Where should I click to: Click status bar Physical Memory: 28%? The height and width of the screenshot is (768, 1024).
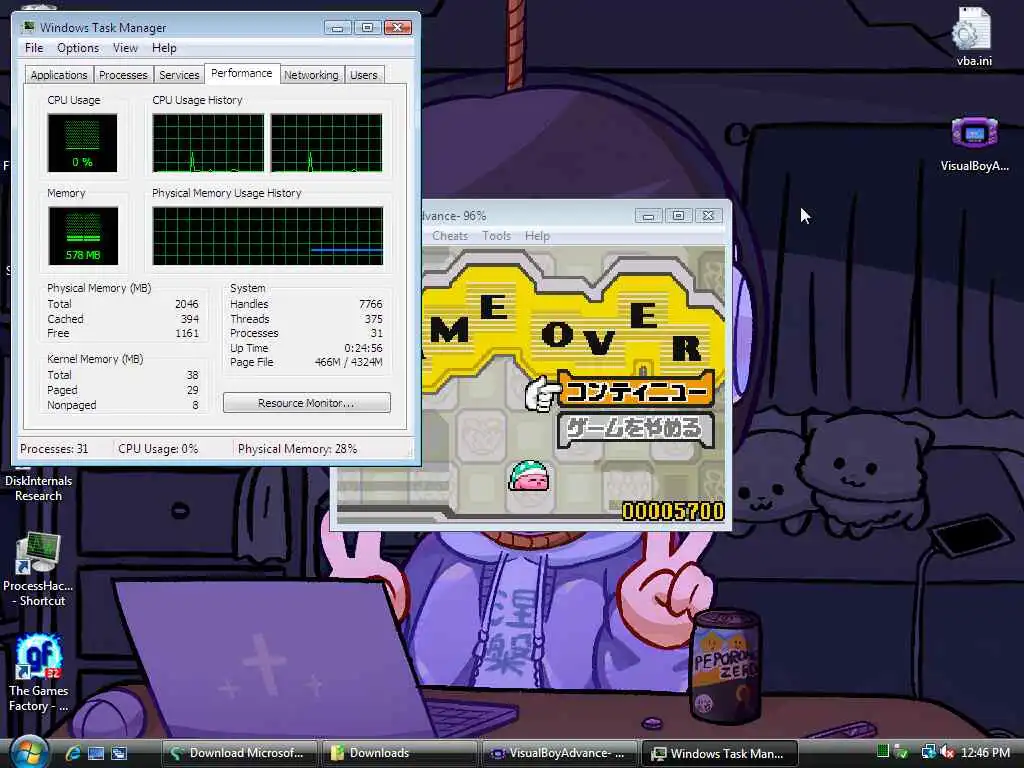click(297, 449)
